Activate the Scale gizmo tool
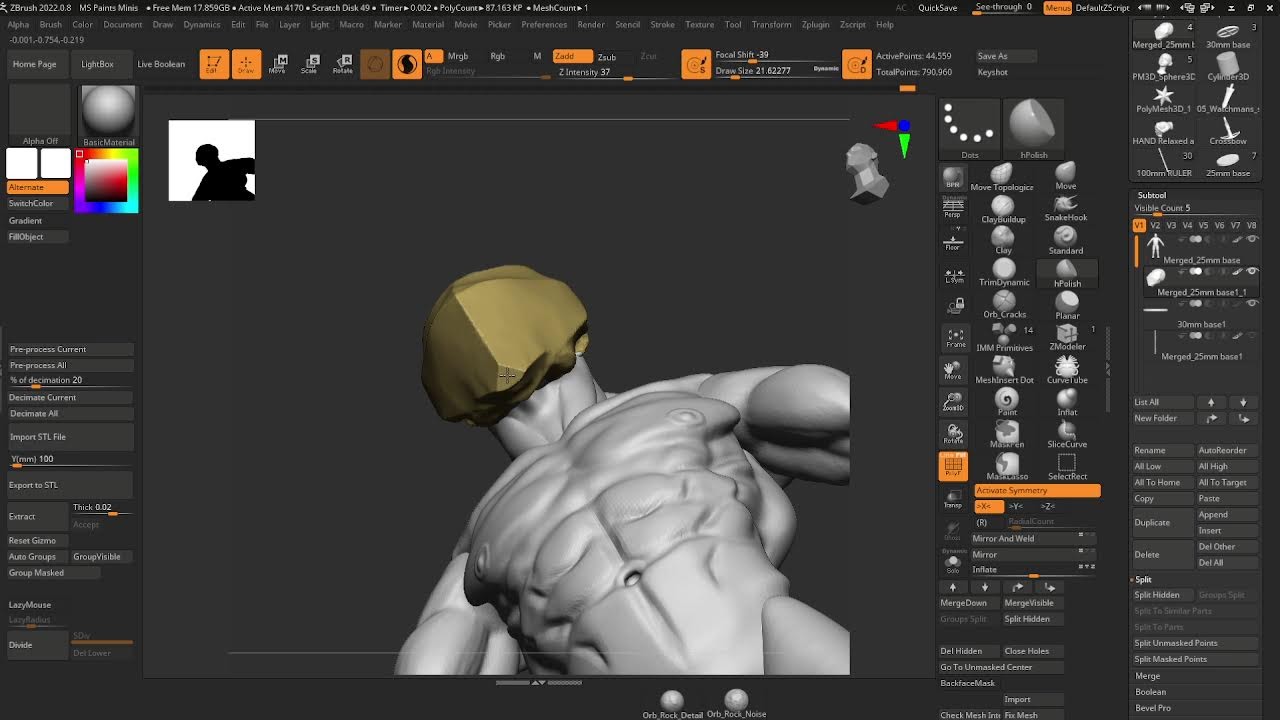Viewport: 1280px width, 720px height. pyautogui.click(x=310, y=64)
